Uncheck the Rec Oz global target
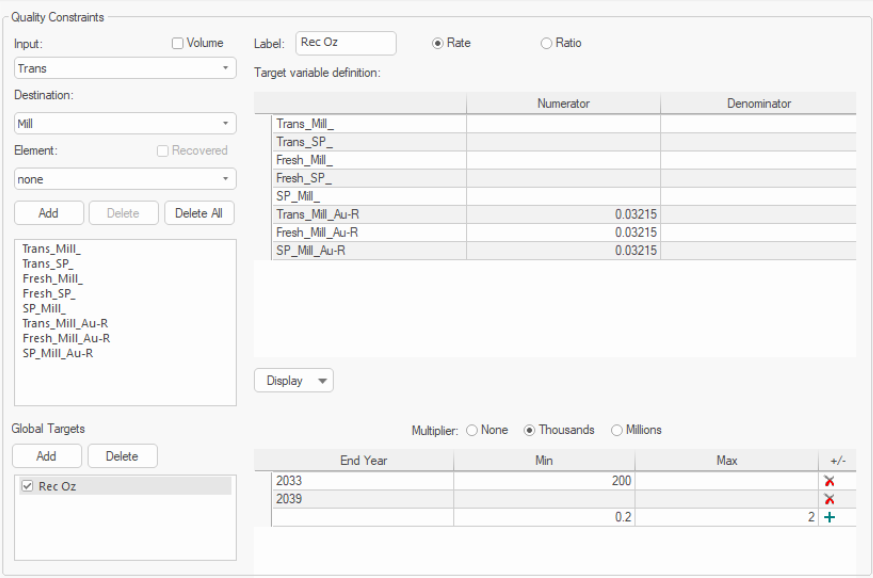 (27, 486)
